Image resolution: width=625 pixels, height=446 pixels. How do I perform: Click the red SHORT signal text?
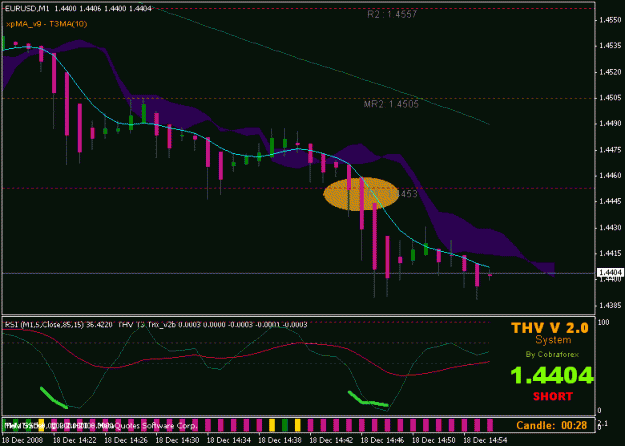pos(552,396)
